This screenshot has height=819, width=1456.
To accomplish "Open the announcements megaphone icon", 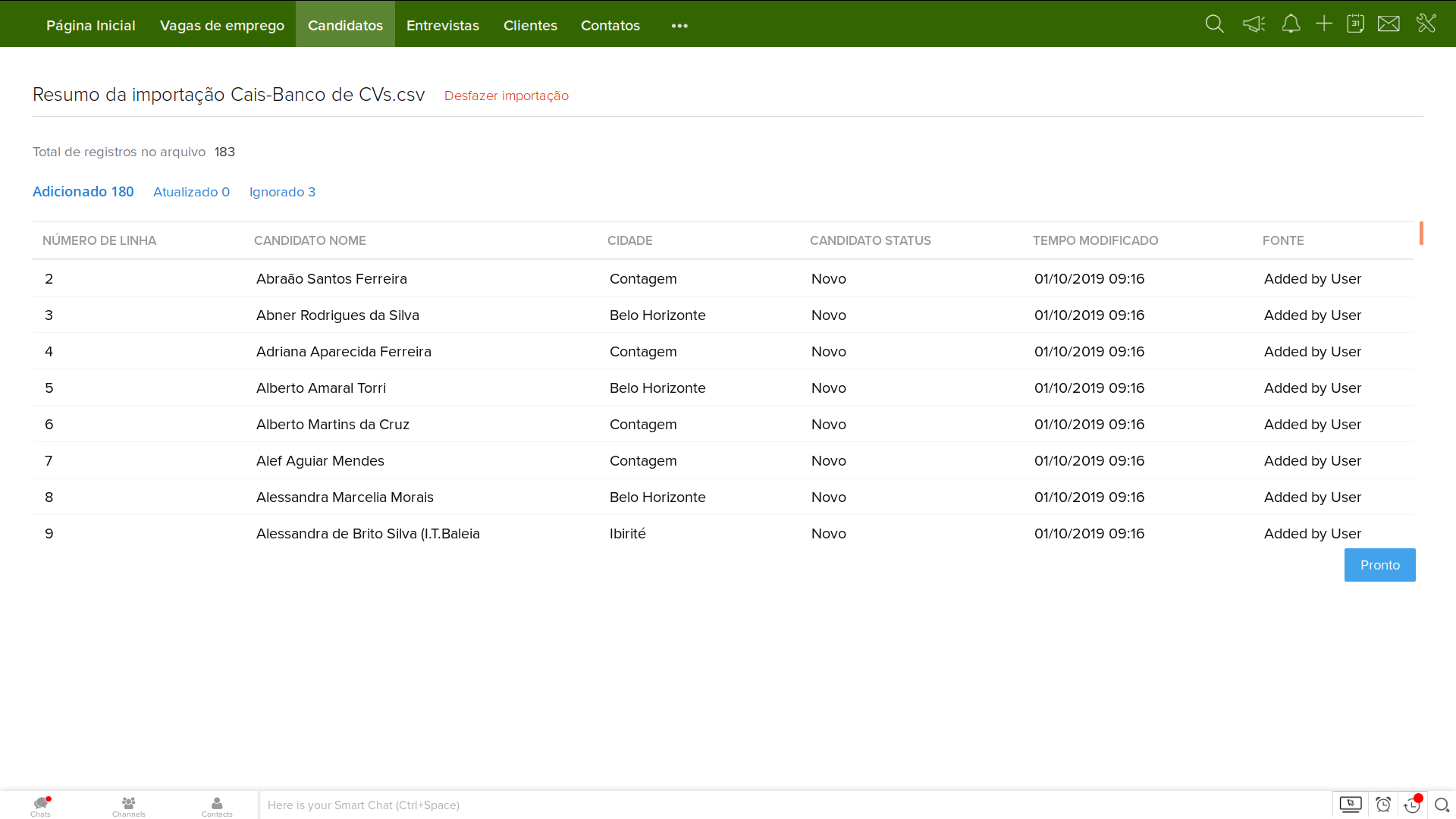I will pos(1254,24).
